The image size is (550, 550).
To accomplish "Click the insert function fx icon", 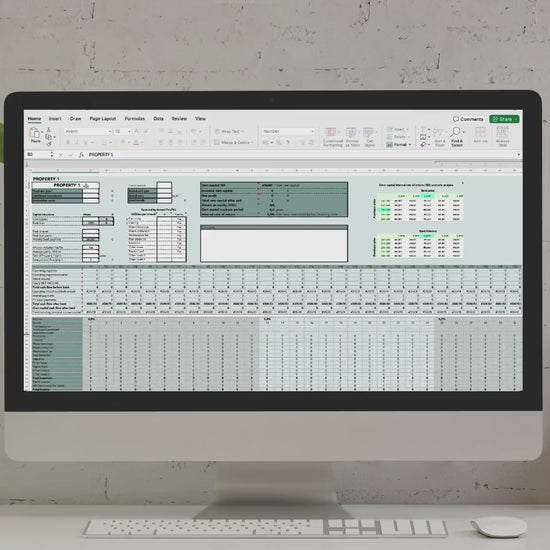I will (81, 155).
